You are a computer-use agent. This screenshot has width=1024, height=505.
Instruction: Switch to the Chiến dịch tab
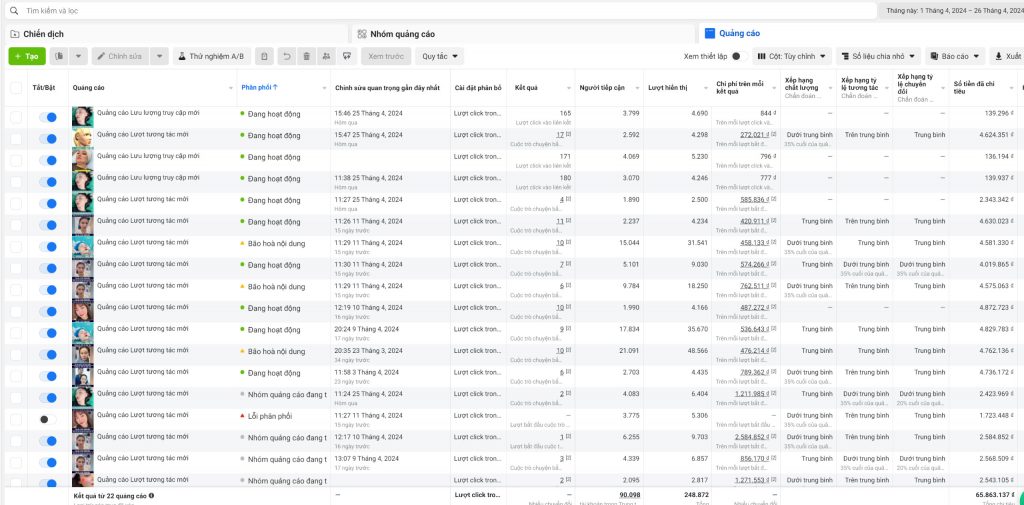coord(176,34)
